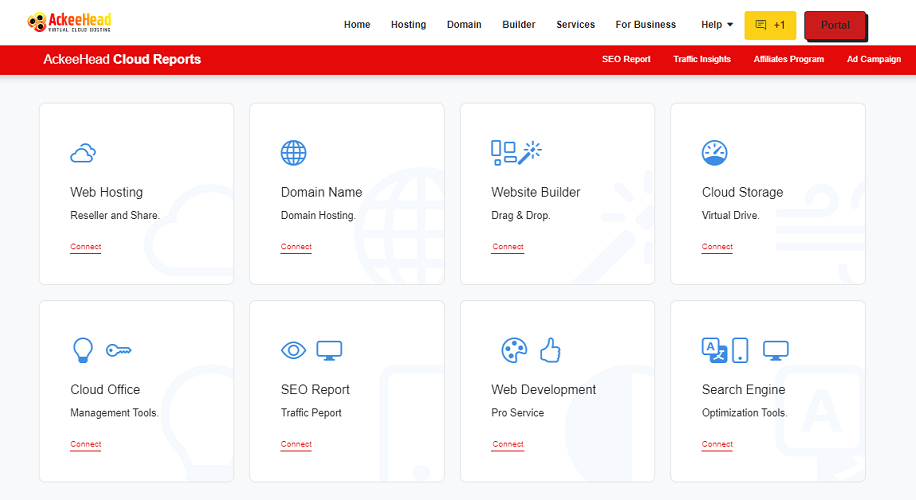Click the 'Traffic Peport' text
This screenshot has height=500, width=916.
(311, 412)
